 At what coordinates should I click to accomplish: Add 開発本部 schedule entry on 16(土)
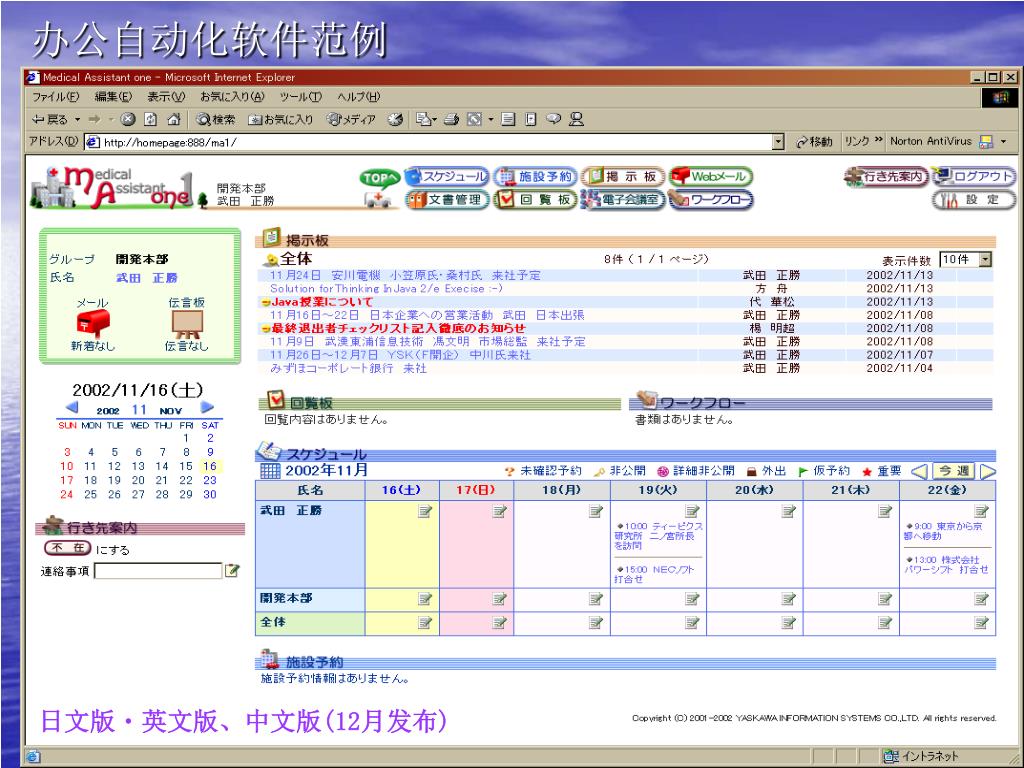pyautogui.click(x=424, y=599)
